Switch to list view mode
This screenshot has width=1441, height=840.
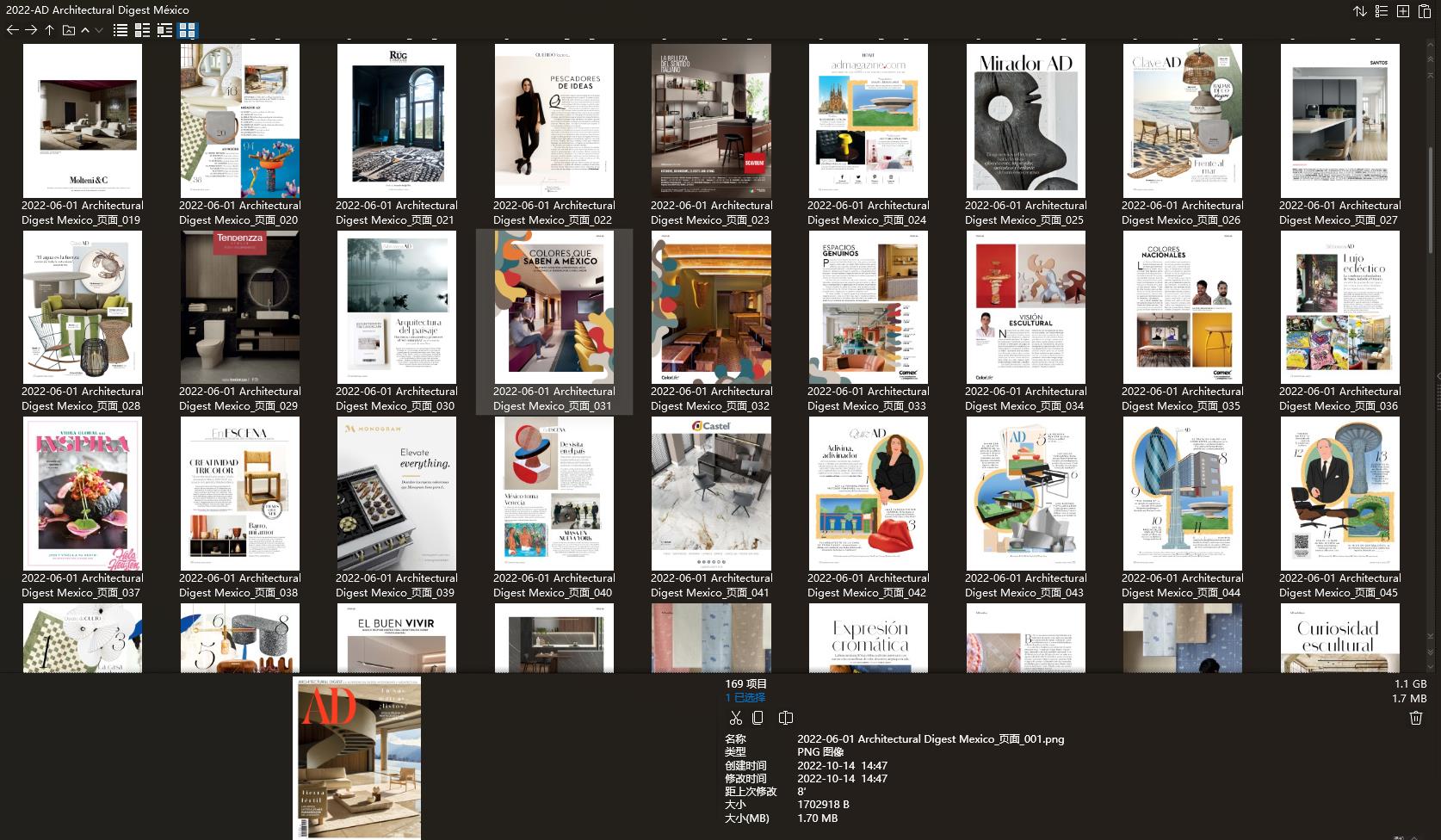120,29
